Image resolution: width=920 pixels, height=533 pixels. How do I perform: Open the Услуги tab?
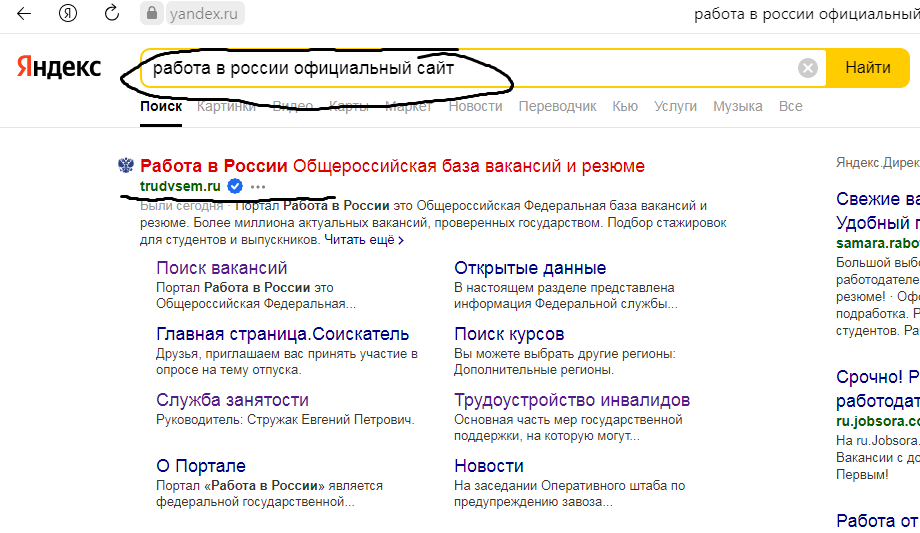pos(675,106)
